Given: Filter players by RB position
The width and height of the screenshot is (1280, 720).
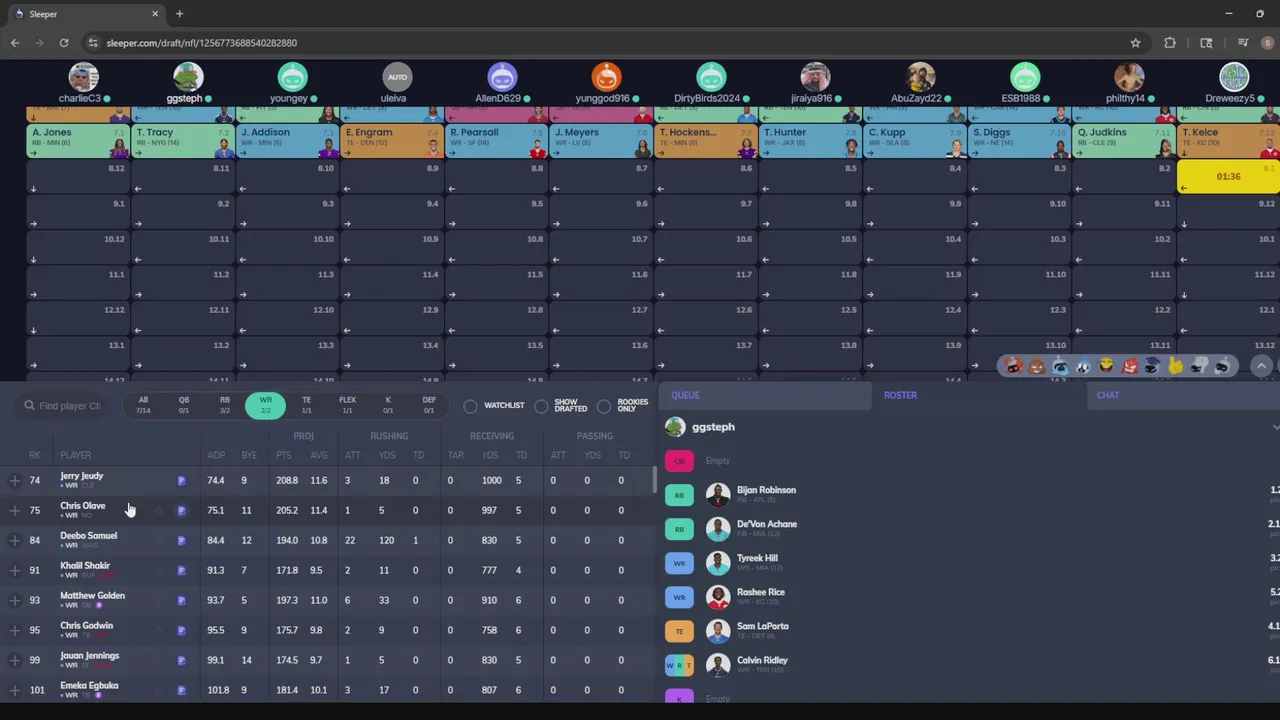Looking at the screenshot, I should point(225,405).
